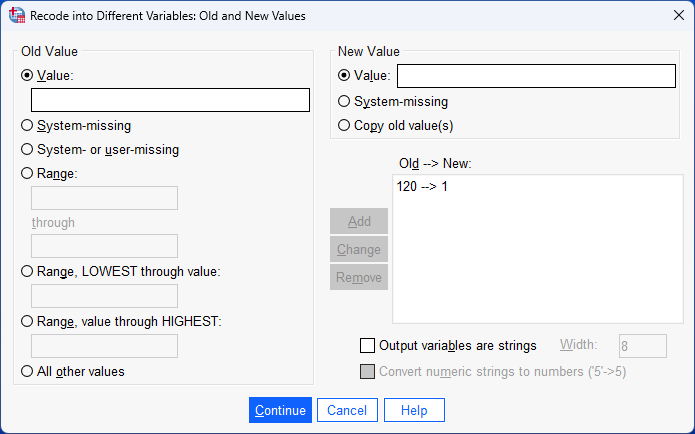Viewport: 695px width, 434px height.
Task: Select New Value 'Value' radio button
Action: (345, 76)
